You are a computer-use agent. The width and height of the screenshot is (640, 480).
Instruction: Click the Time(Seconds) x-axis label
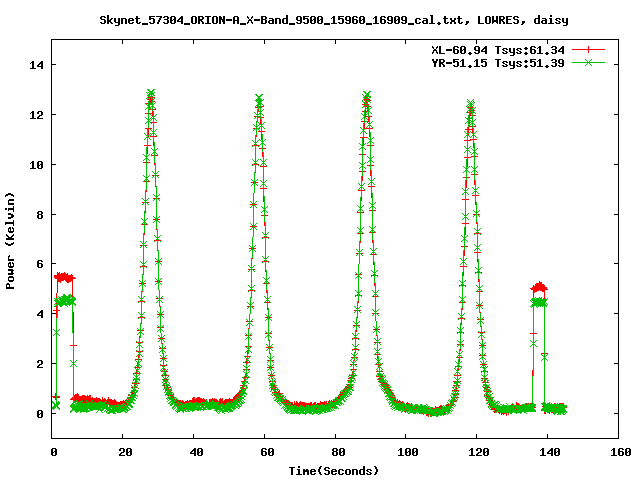coord(334,471)
